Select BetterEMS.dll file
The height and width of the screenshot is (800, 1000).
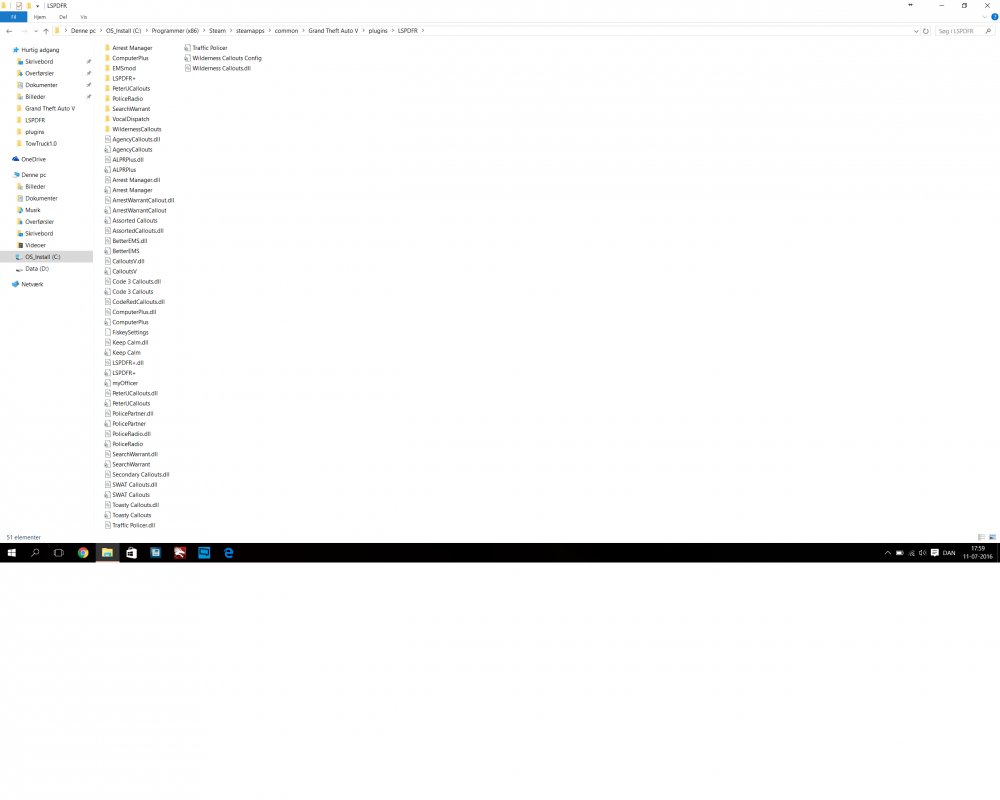(x=129, y=241)
